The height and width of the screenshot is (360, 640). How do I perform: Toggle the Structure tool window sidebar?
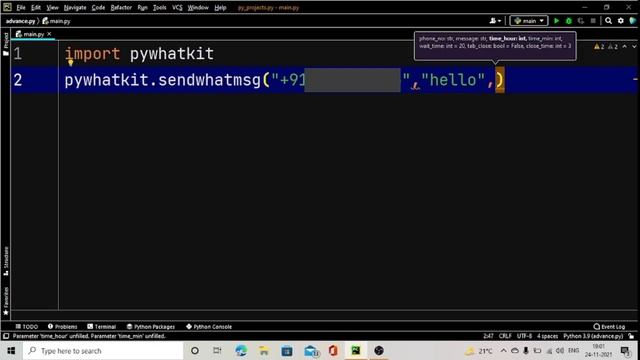point(6,261)
